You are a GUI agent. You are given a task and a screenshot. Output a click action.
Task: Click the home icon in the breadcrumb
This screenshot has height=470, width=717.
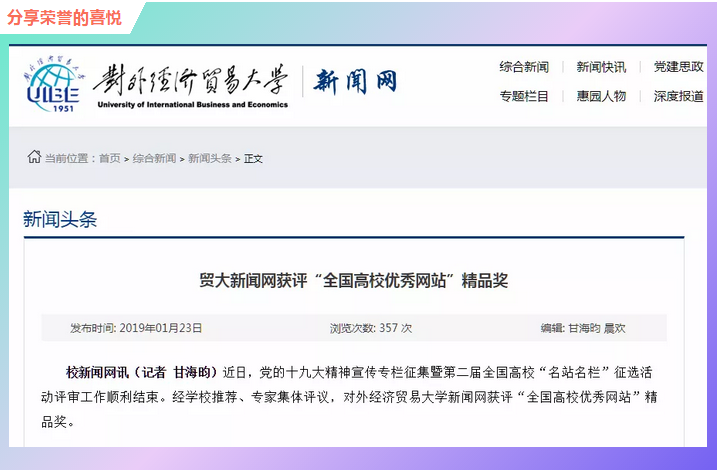[34, 157]
